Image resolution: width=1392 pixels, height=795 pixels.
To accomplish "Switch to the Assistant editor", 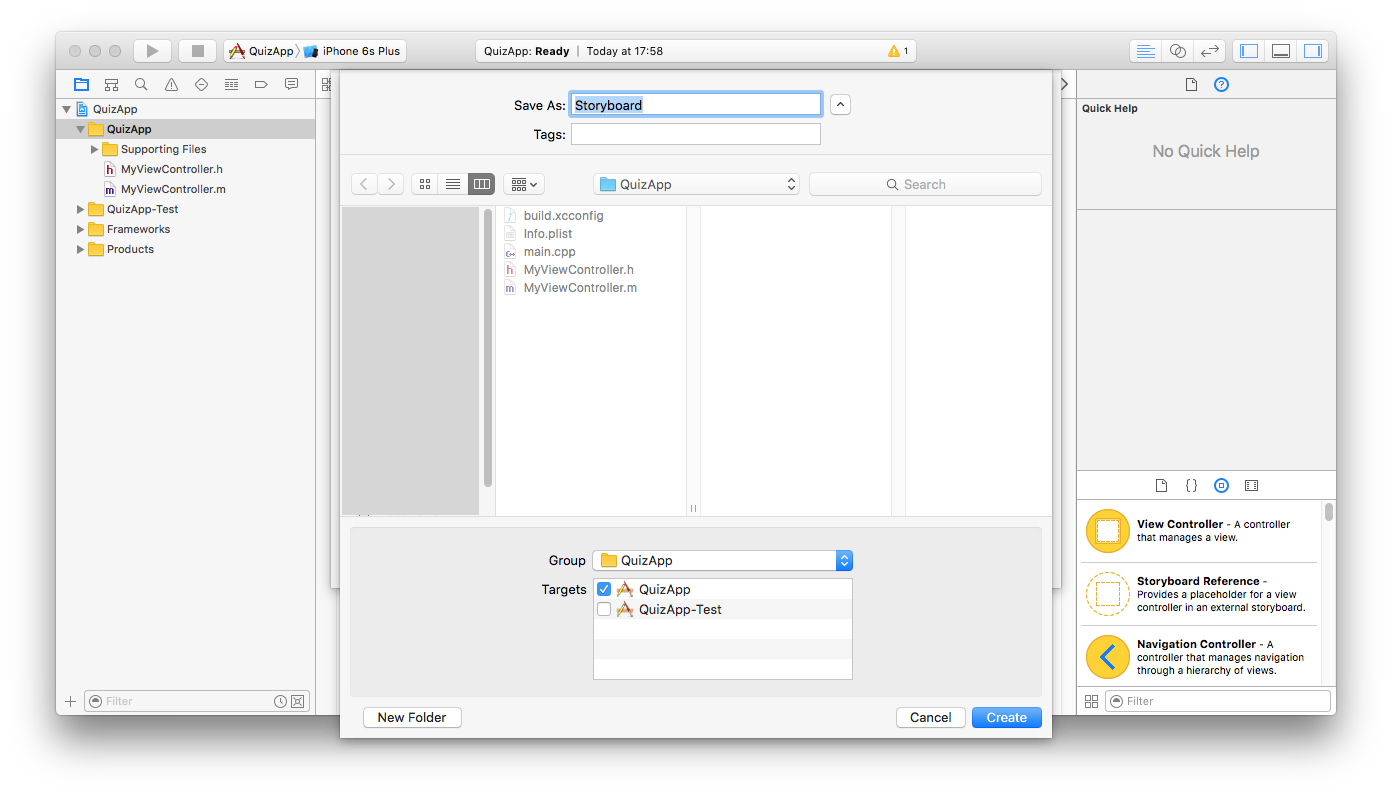I will 1178,51.
